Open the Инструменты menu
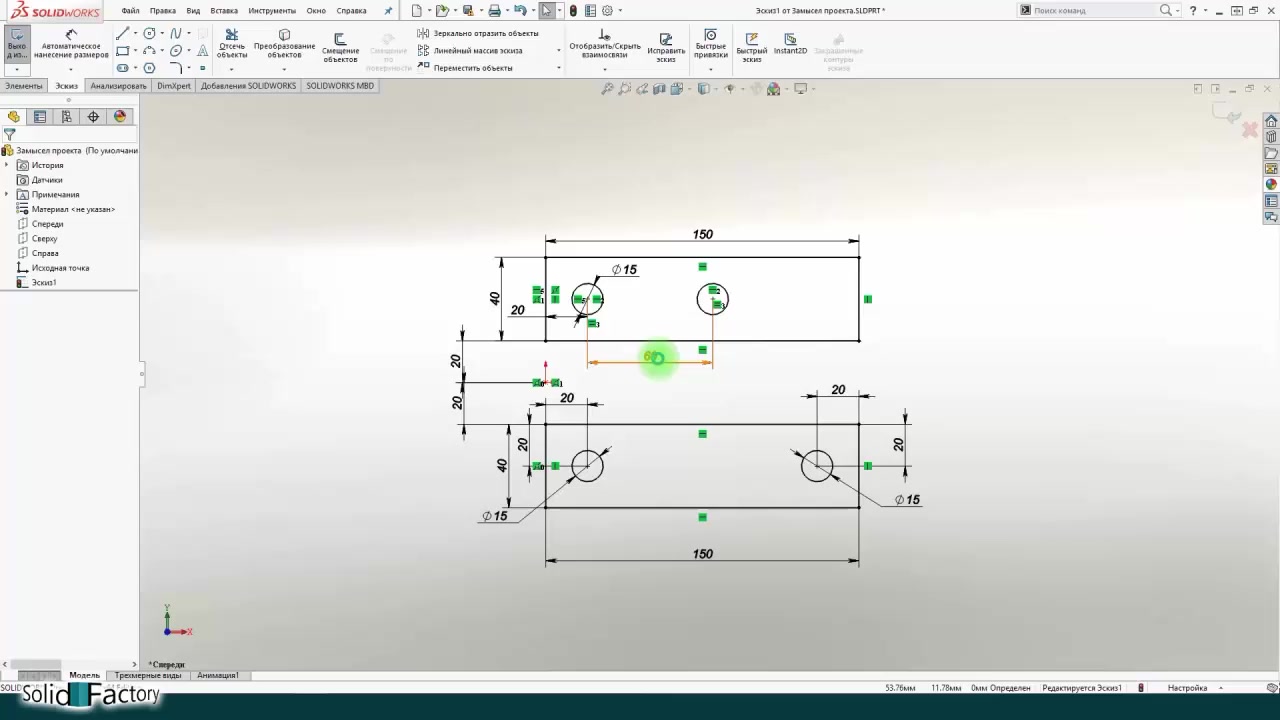 pyautogui.click(x=272, y=11)
